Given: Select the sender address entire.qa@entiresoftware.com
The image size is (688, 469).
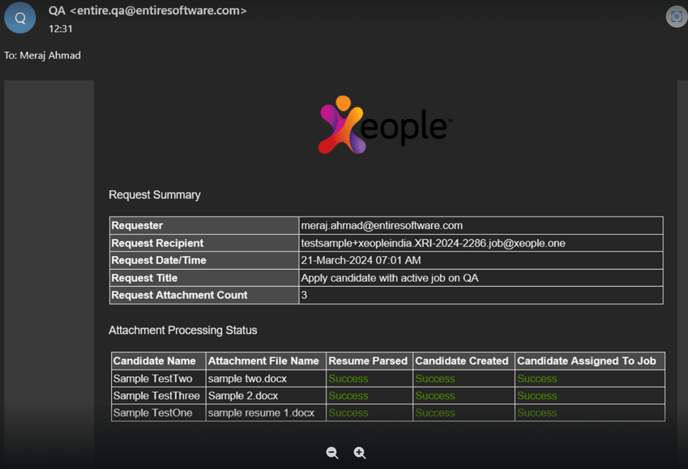Looking at the screenshot, I should click(158, 11).
